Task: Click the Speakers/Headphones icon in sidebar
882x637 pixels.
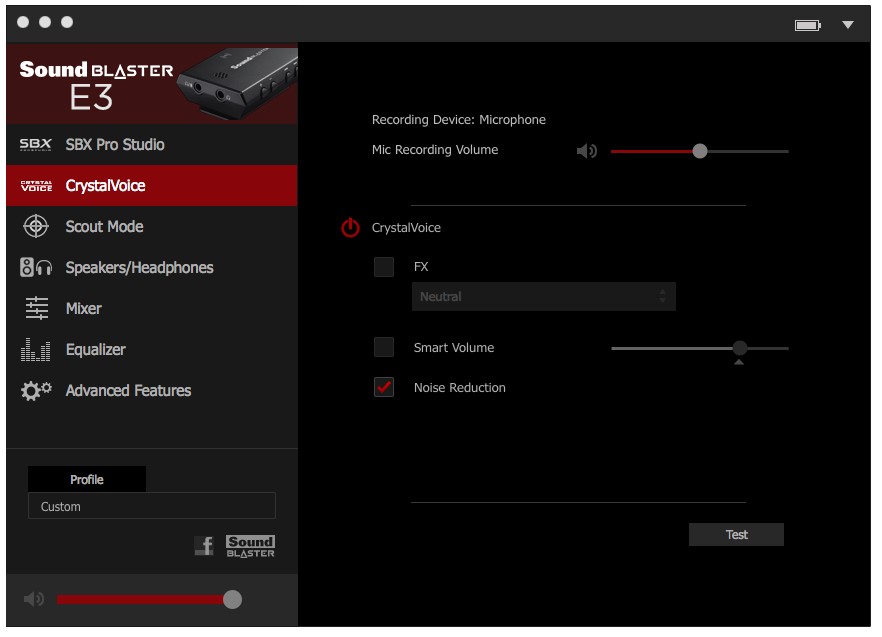Action: (36, 268)
